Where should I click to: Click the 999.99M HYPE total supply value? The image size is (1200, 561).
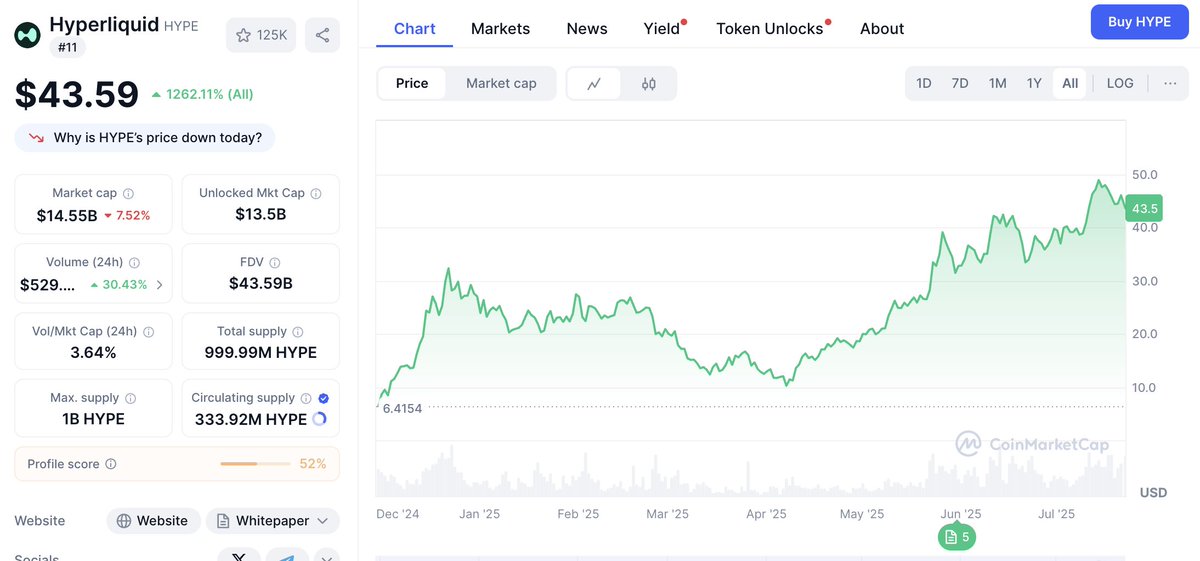[261, 352]
